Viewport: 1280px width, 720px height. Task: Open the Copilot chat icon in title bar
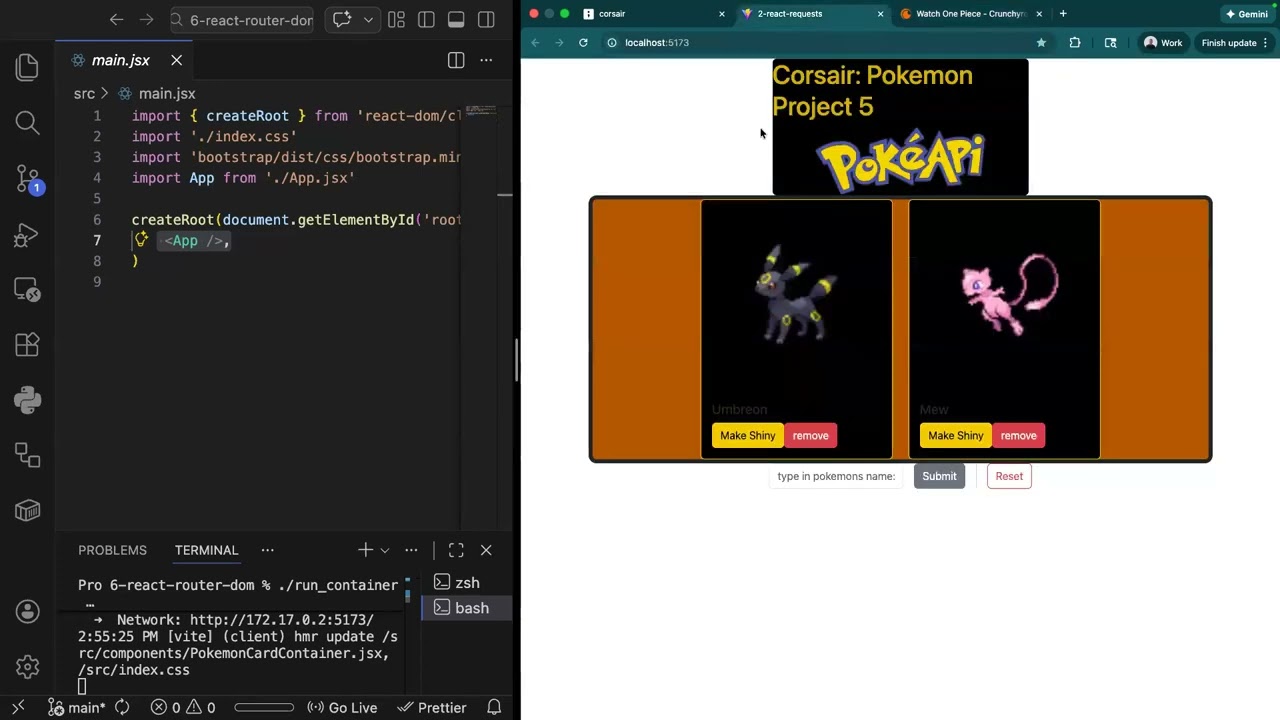pos(342,19)
